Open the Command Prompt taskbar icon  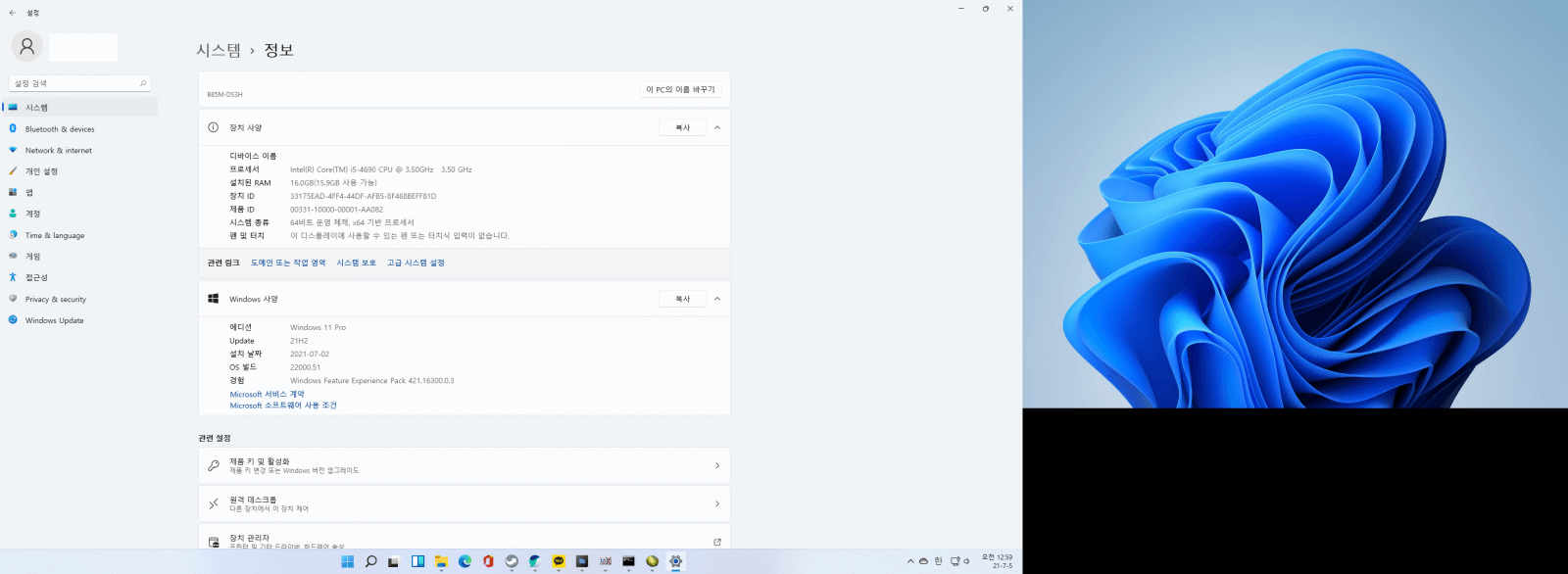click(628, 561)
